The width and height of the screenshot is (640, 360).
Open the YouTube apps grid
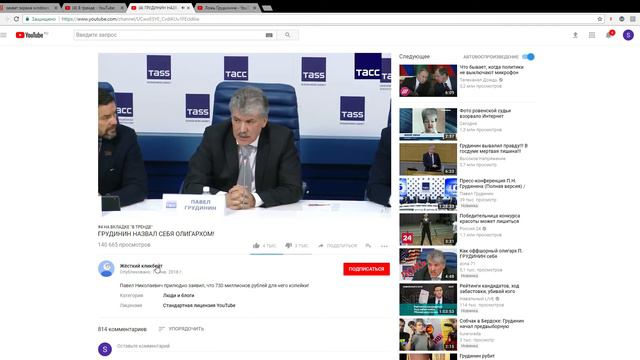[x=592, y=35]
